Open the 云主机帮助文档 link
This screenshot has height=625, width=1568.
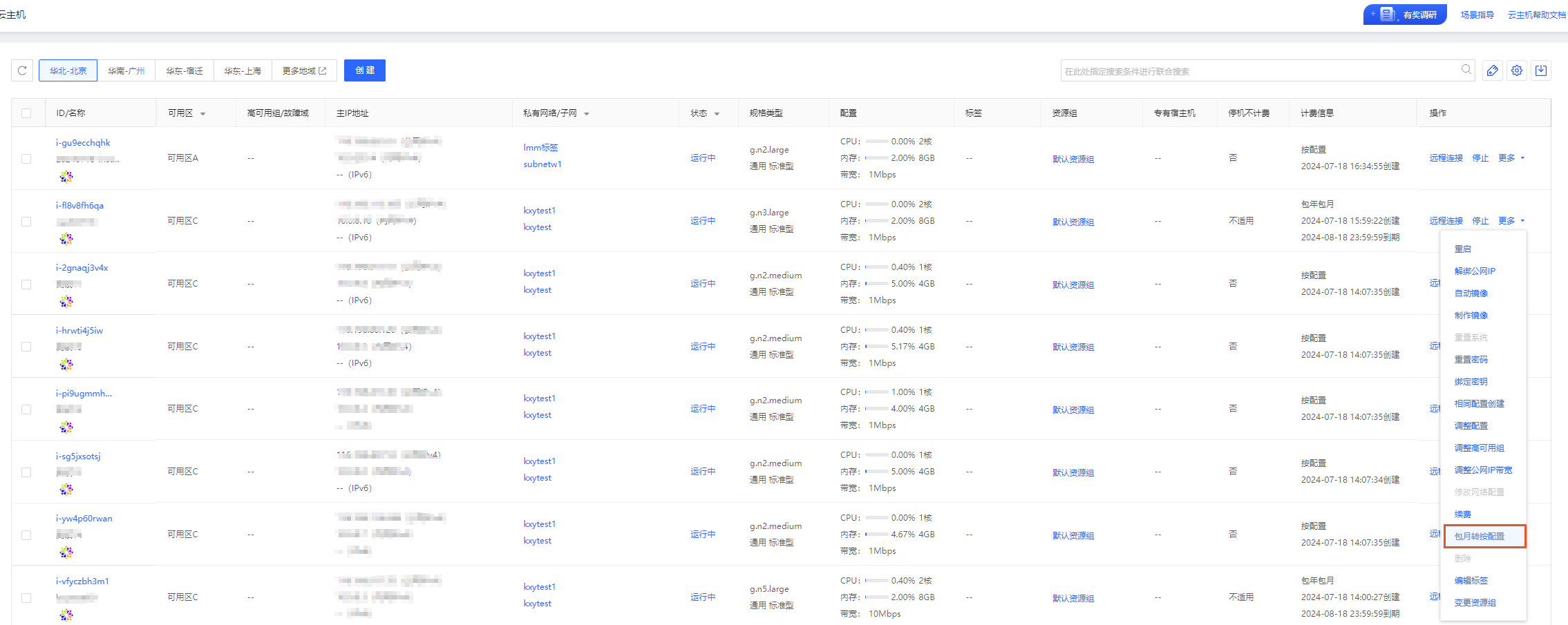point(1537,15)
